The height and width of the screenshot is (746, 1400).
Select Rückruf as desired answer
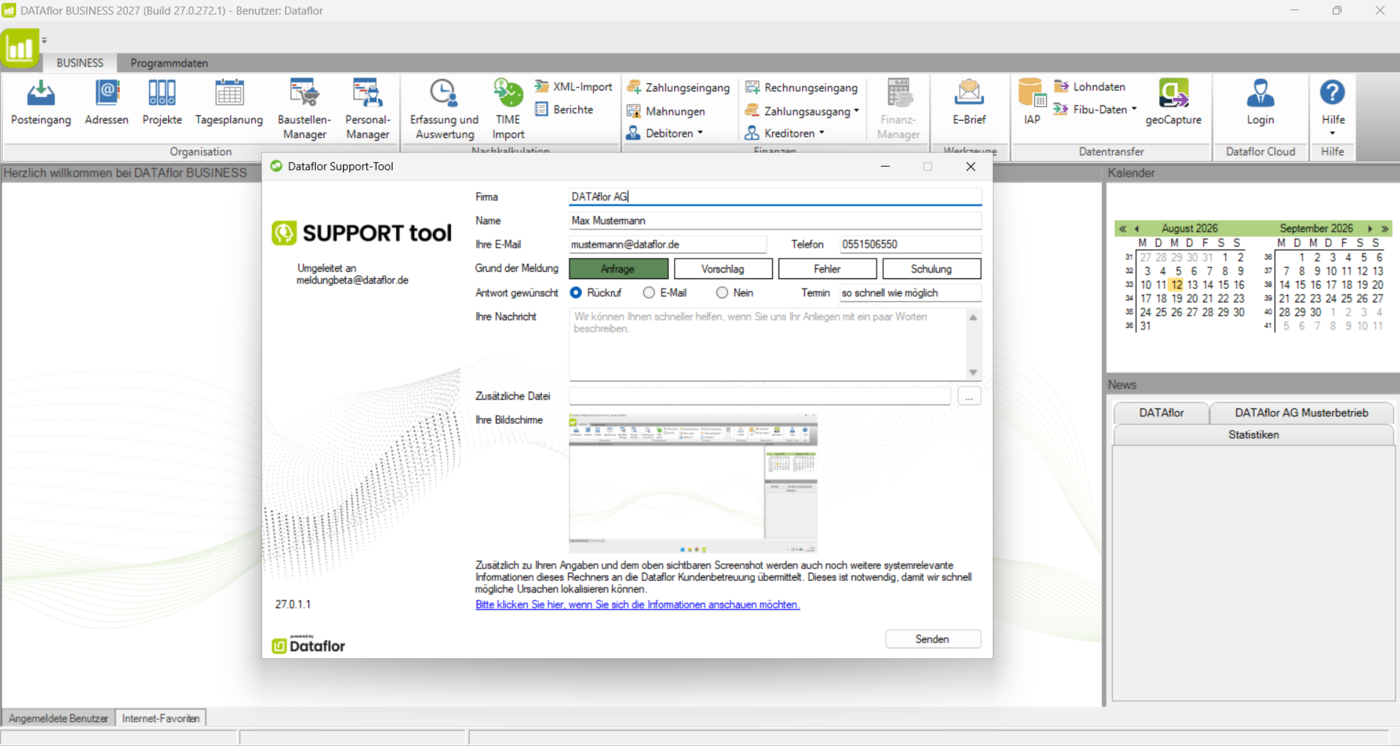point(576,293)
